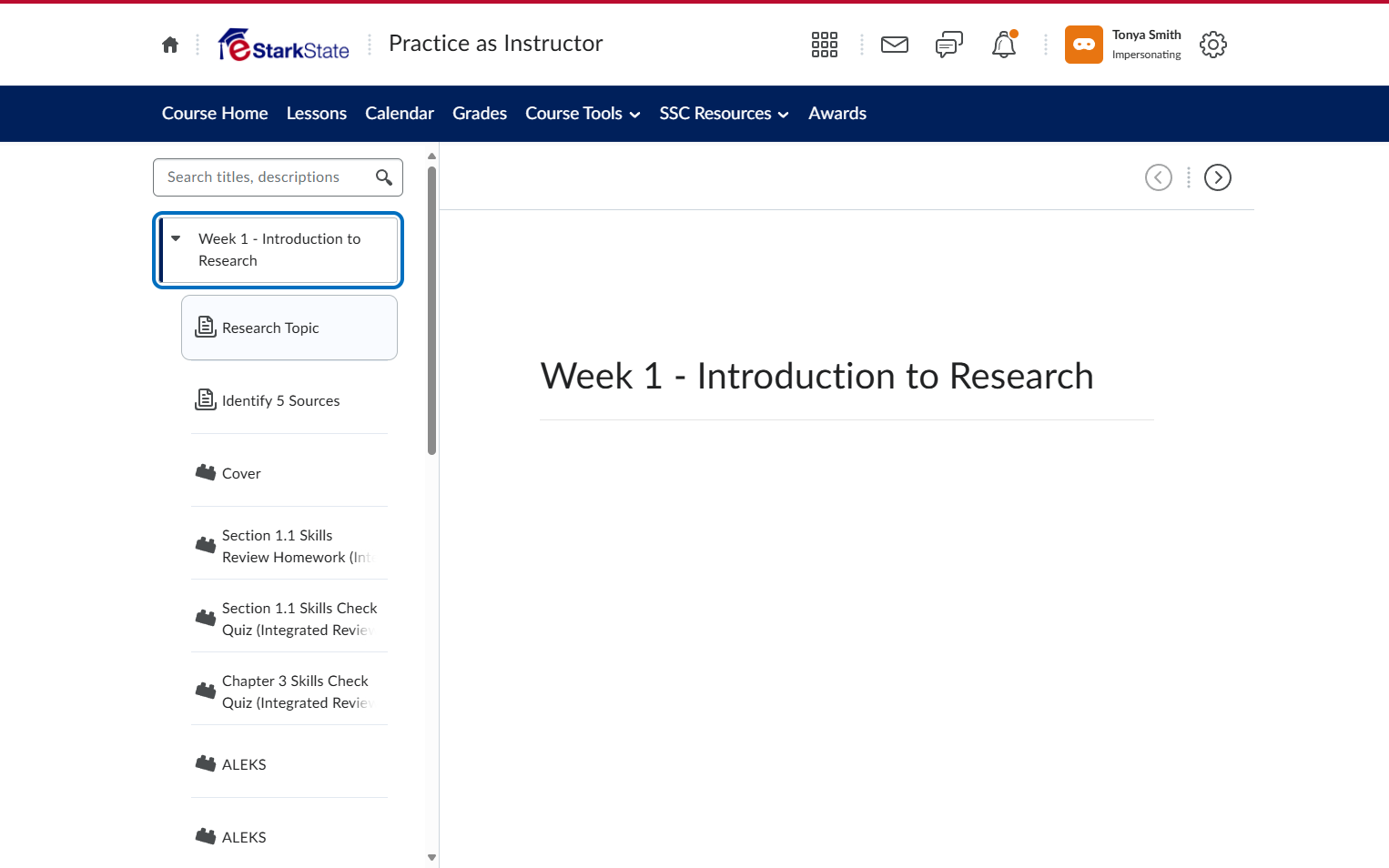Open the admin tools gear icon
The image size is (1389, 868).
(1213, 45)
